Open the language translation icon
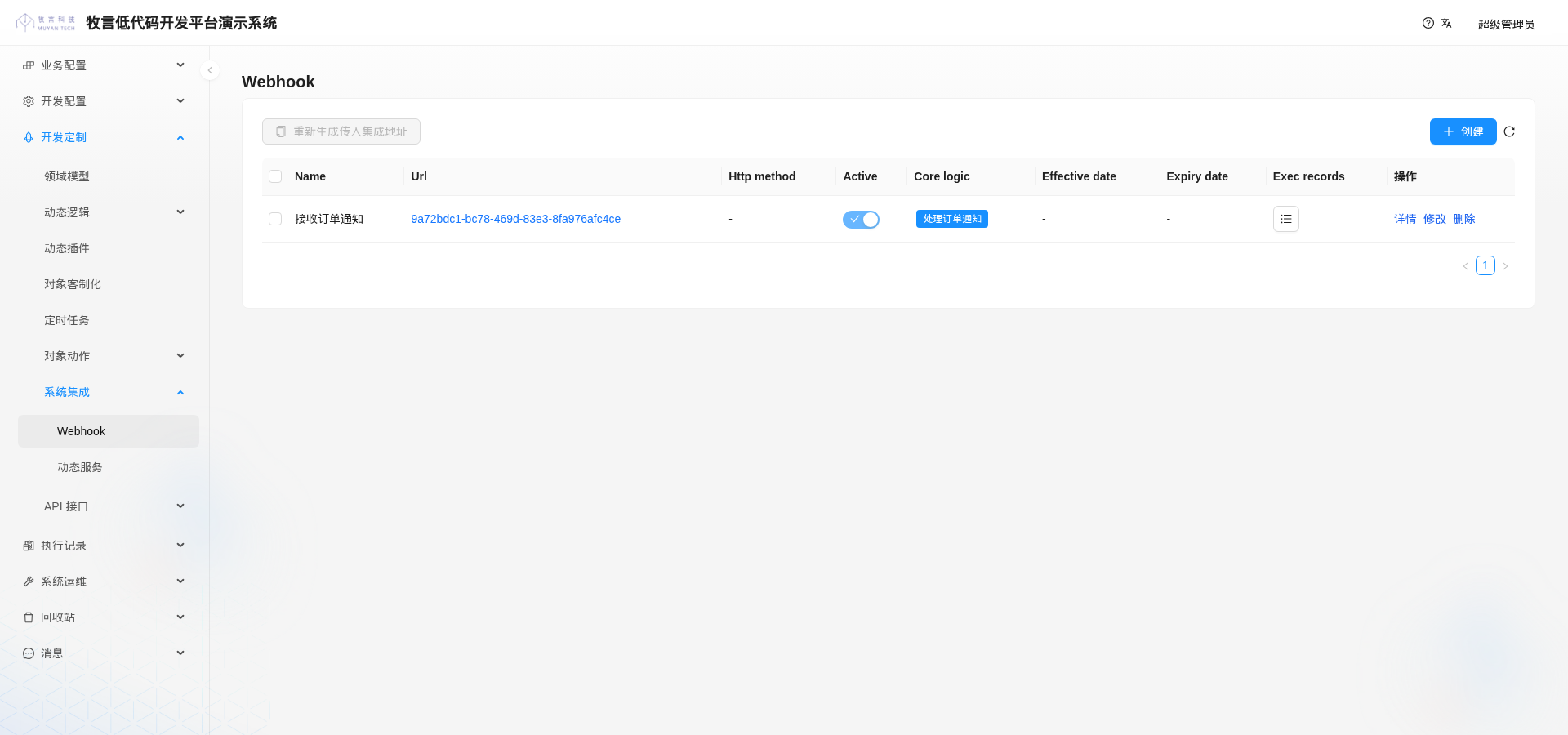Image resolution: width=1568 pixels, height=735 pixels. [1446, 23]
